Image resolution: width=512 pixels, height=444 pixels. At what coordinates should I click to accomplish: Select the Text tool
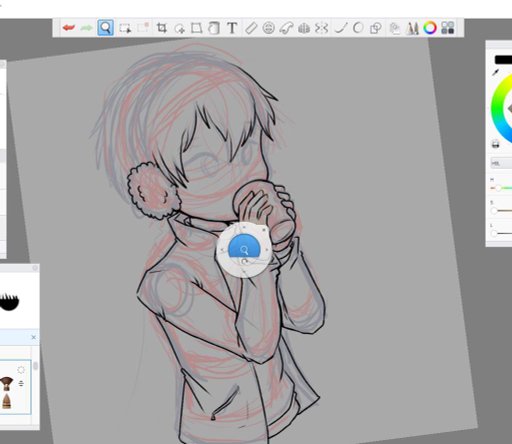pos(232,28)
